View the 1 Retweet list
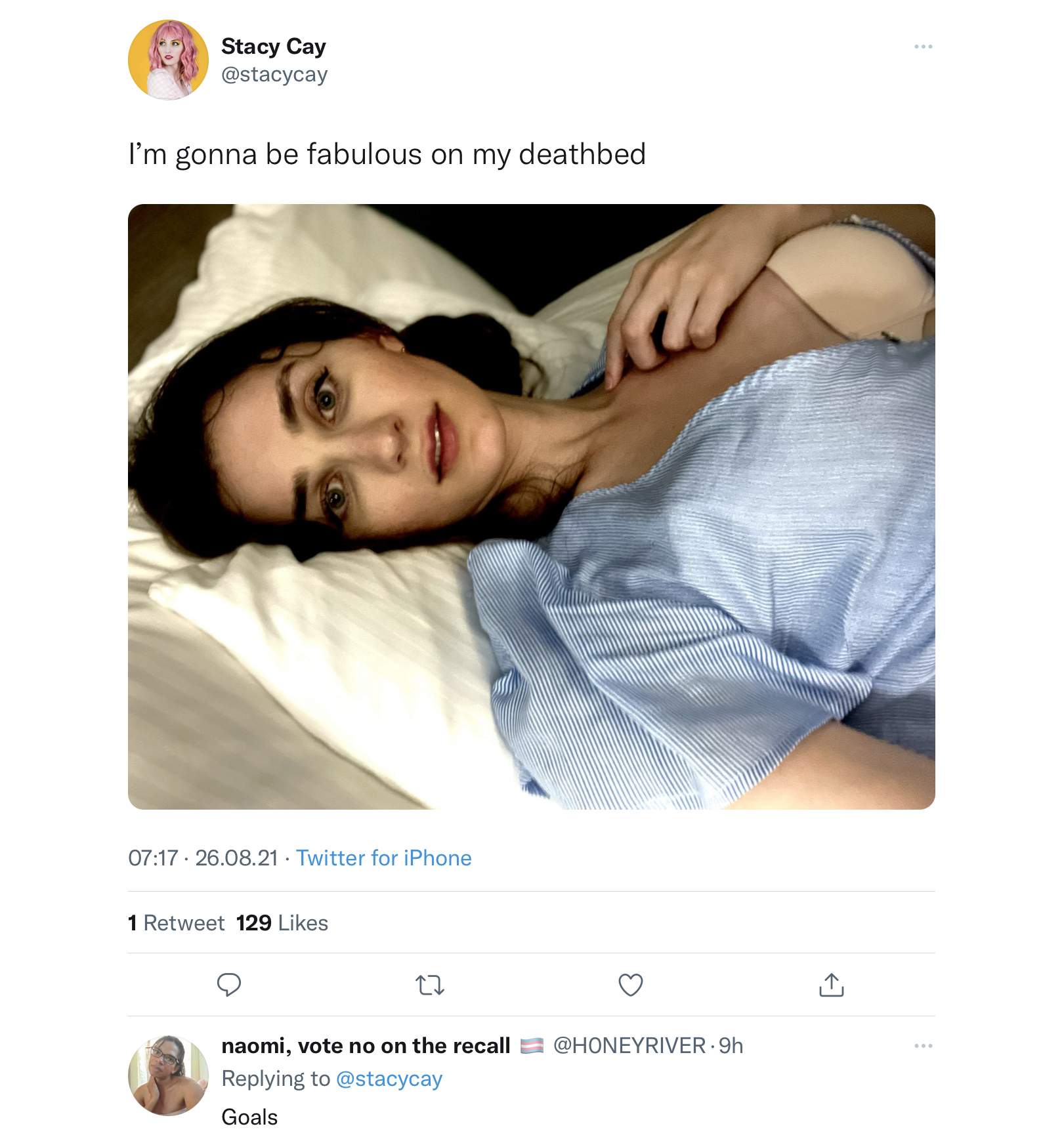The height and width of the screenshot is (1141, 1064). (x=177, y=923)
